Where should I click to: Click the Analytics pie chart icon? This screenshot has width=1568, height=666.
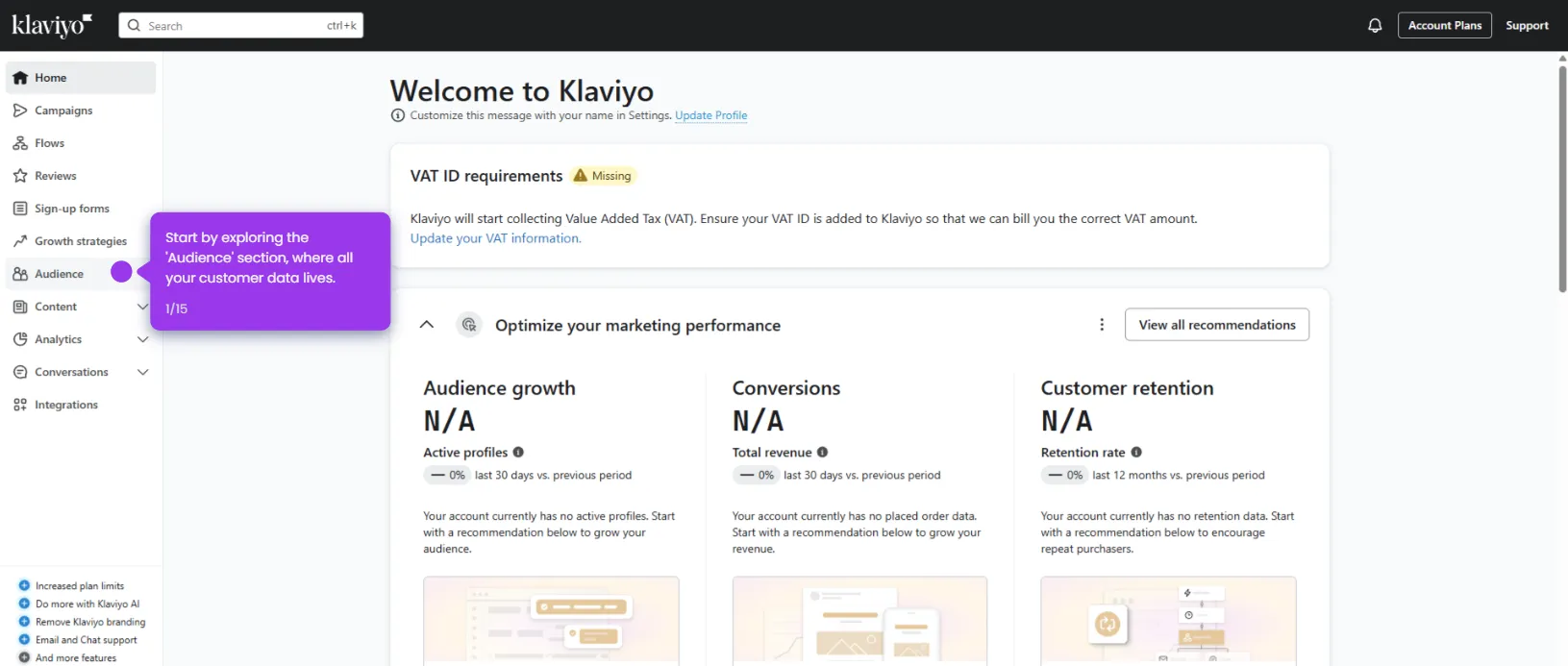20,339
